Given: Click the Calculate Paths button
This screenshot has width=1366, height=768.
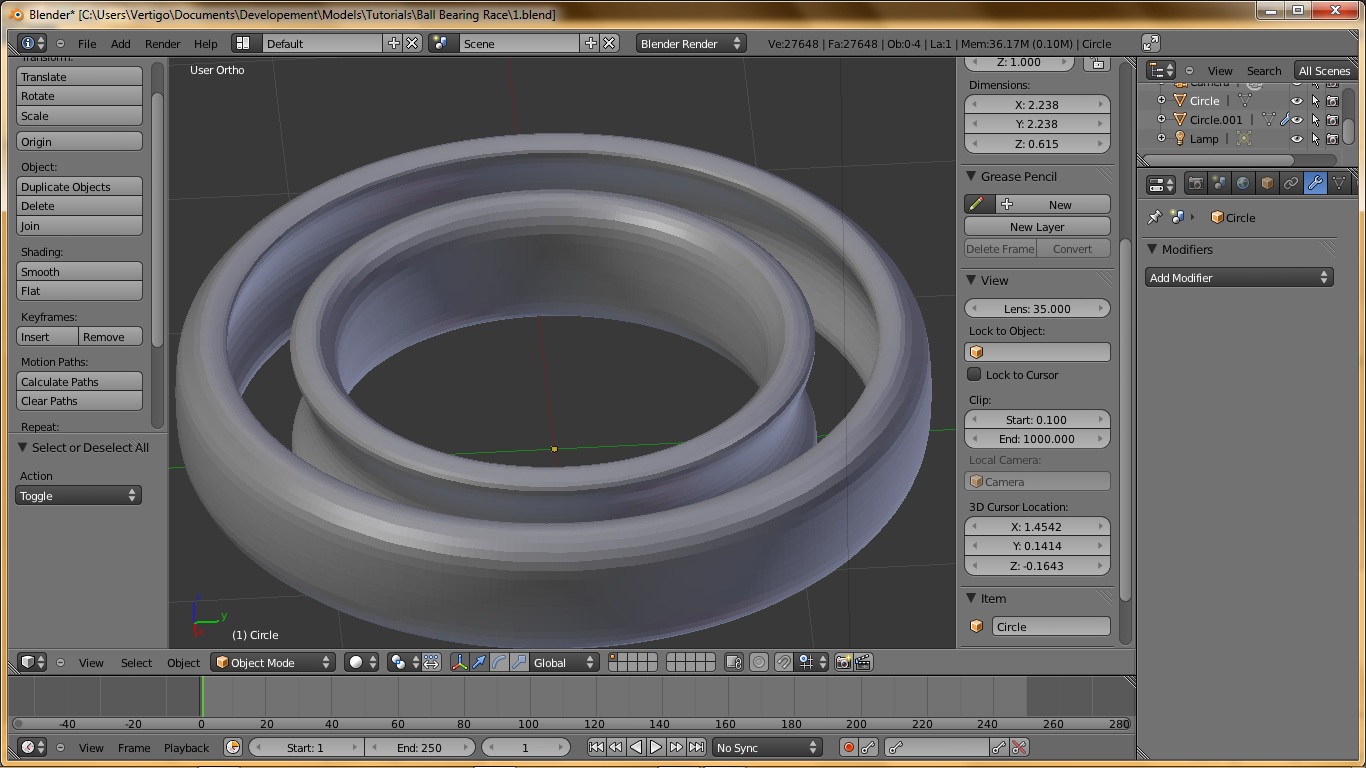Looking at the screenshot, I should click(x=79, y=381).
